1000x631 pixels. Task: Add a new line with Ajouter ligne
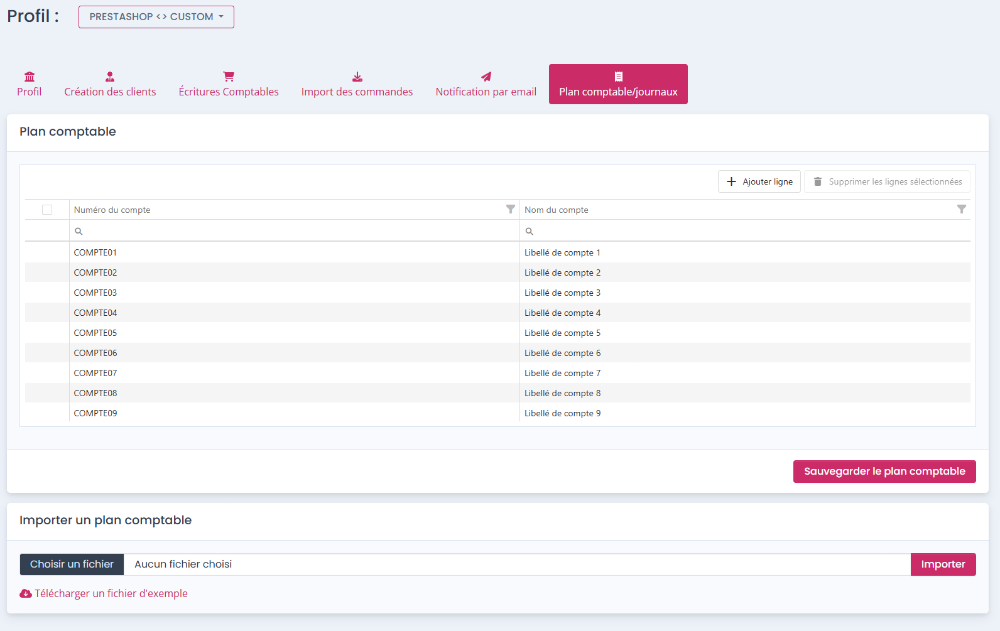(759, 182)
